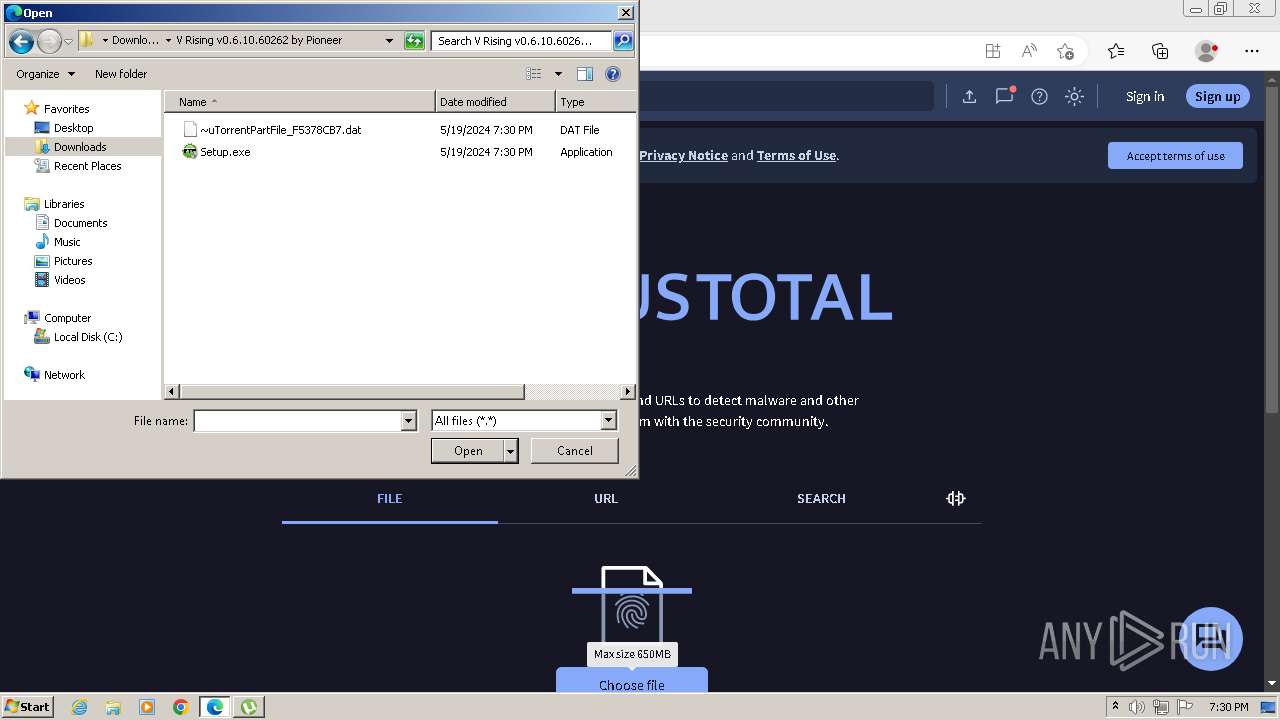
Task: Open the Privacy Notice link
Action: point(683,156)
